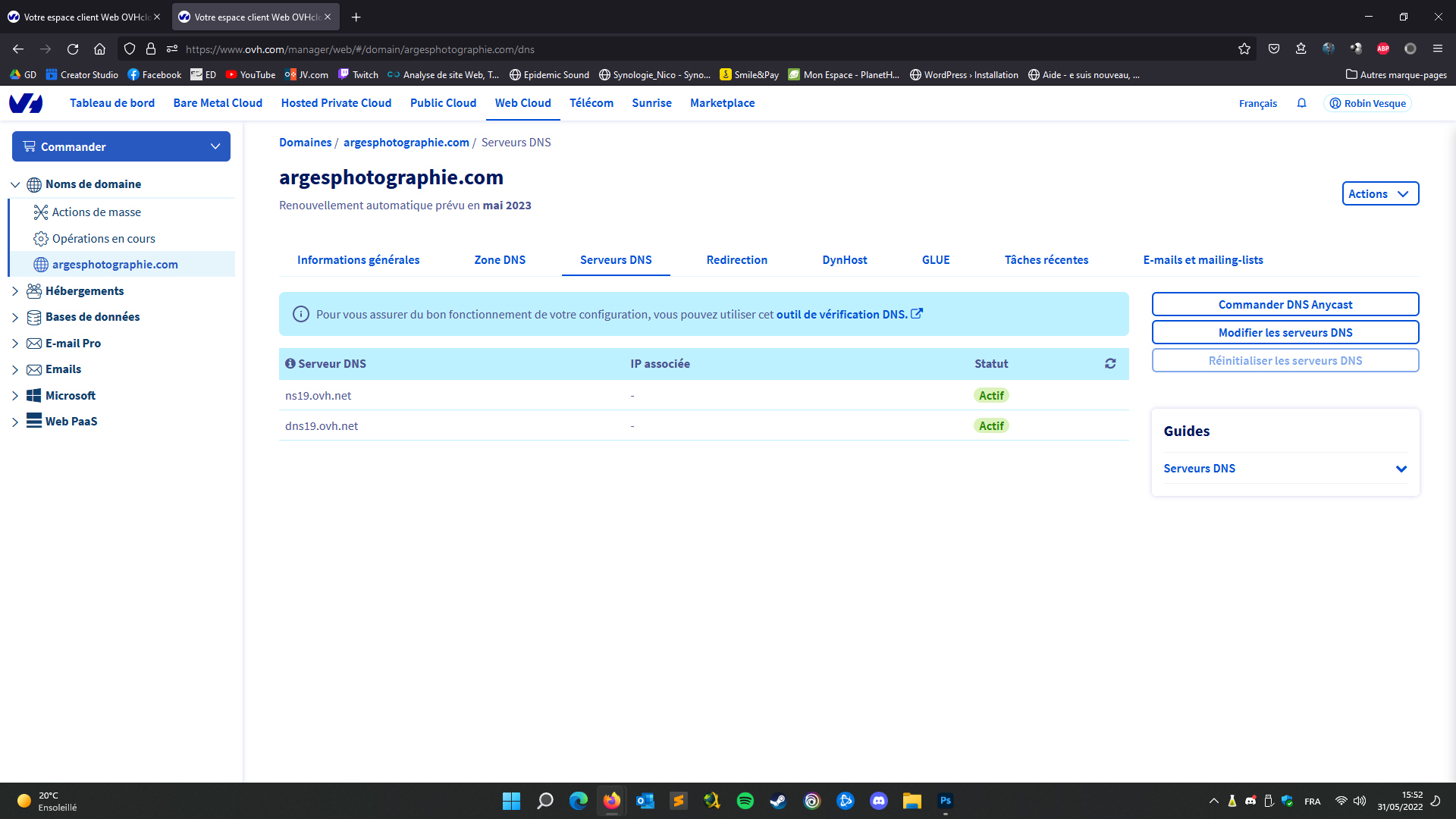Switch to the Zone DNS tab

coord(500,260)
